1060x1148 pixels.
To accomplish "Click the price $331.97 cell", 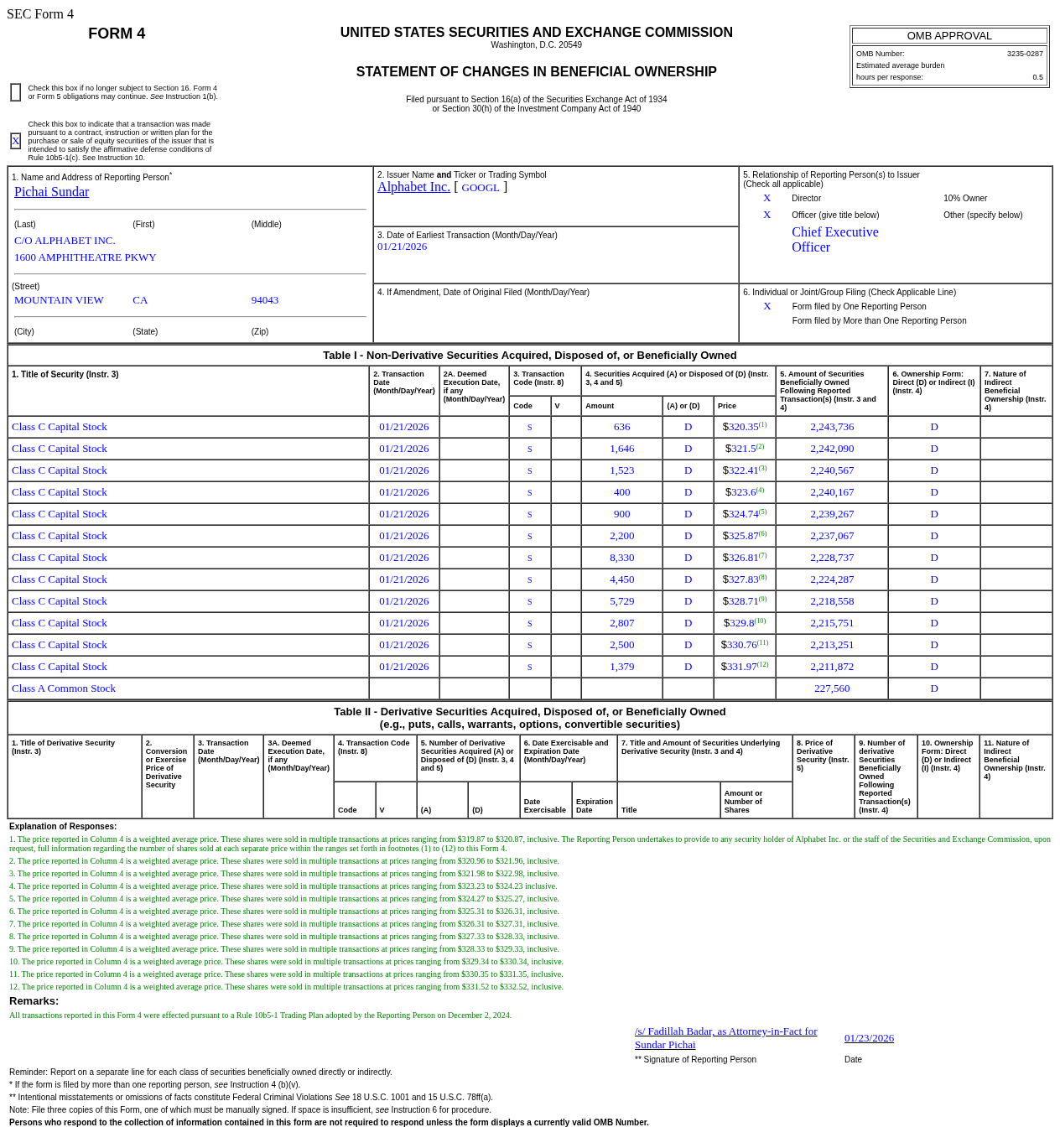I will (x=745, y=667).
